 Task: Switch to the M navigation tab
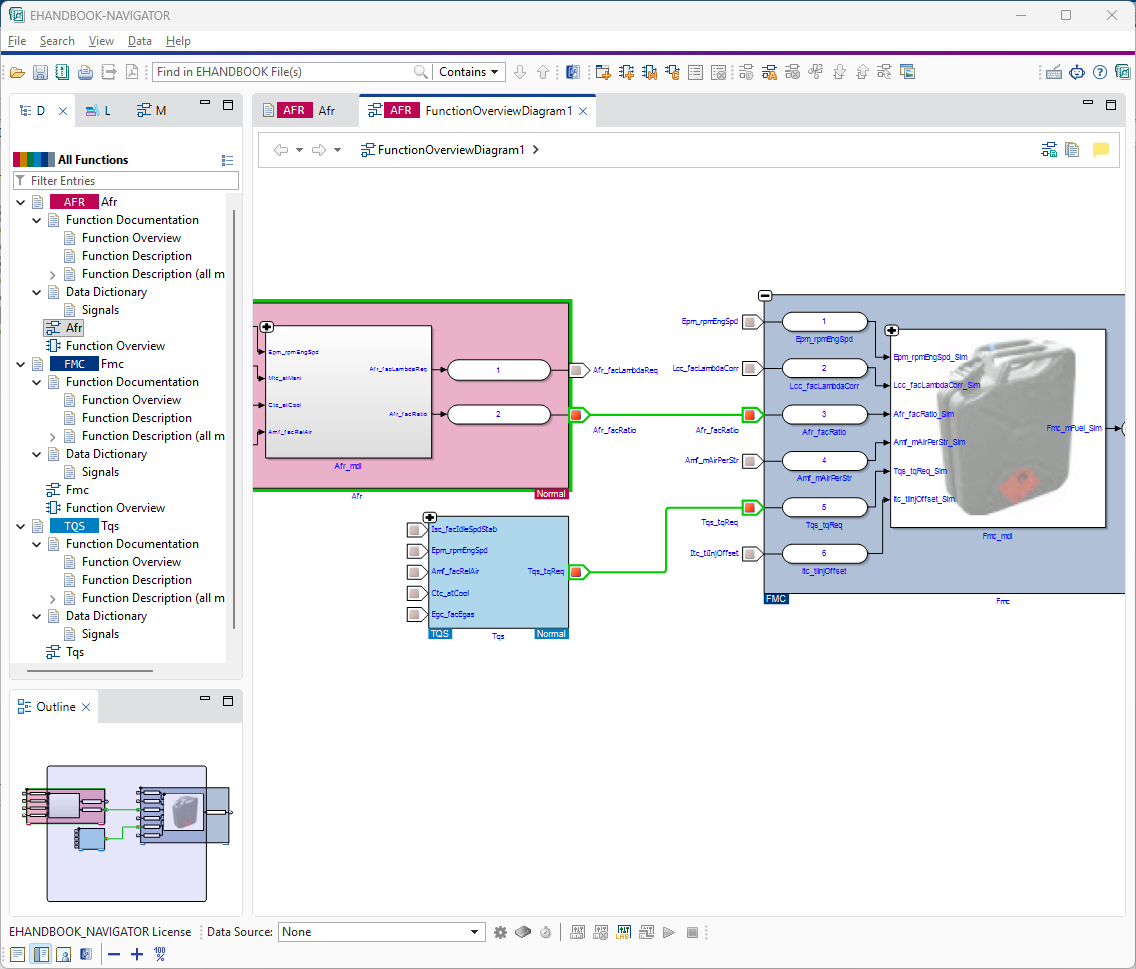152,110
